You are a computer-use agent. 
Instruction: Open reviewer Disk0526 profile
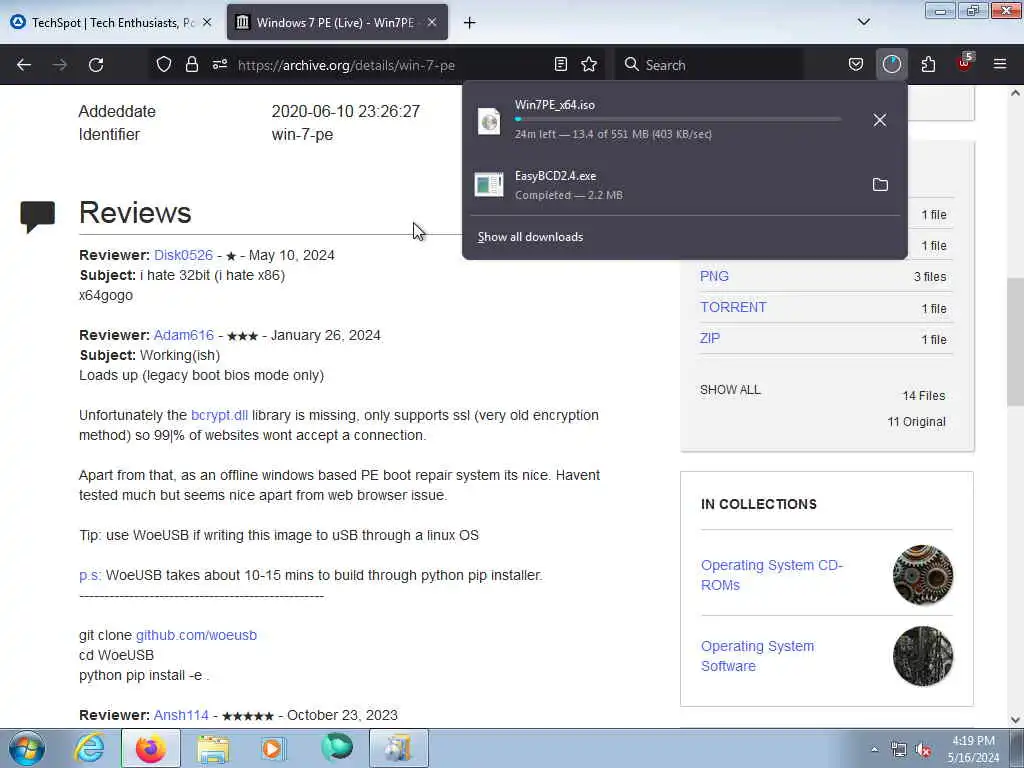point(184,255)
